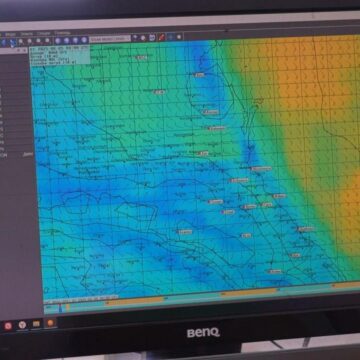Click the forecast info box in map corner
360x360 pixels.
pyautogui.click(x=59, y=55)
